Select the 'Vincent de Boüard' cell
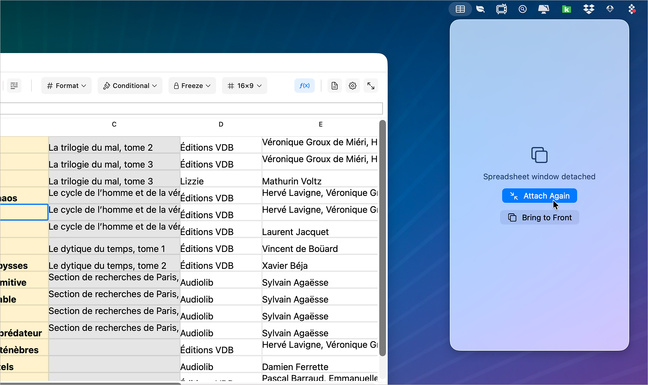Image resolution: width=648 pixels, height=385 pixels. (x=320, y=246)
